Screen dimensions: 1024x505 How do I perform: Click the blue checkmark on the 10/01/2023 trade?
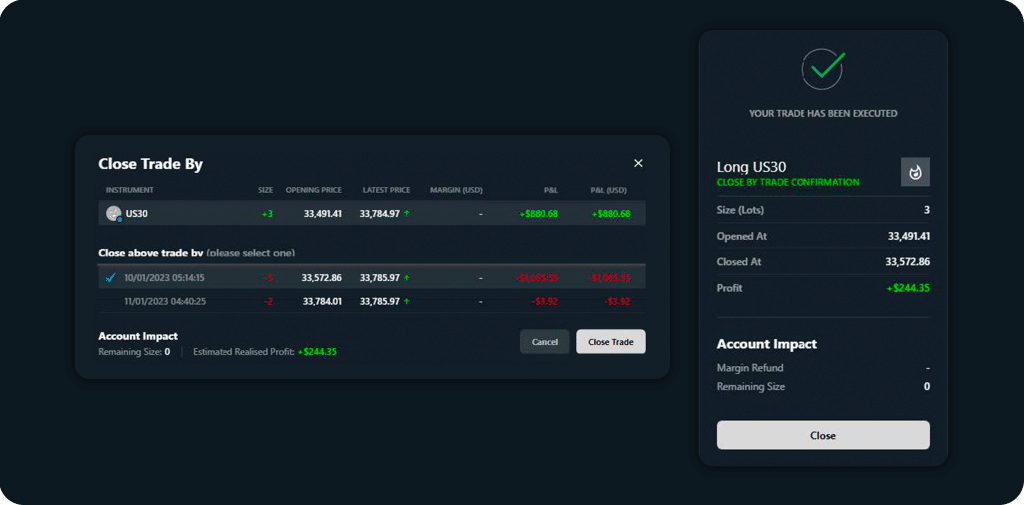pos(111,277)
